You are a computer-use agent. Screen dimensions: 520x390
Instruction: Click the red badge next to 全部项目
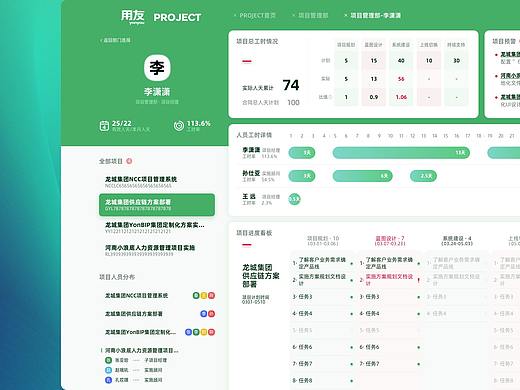point(129,161)
